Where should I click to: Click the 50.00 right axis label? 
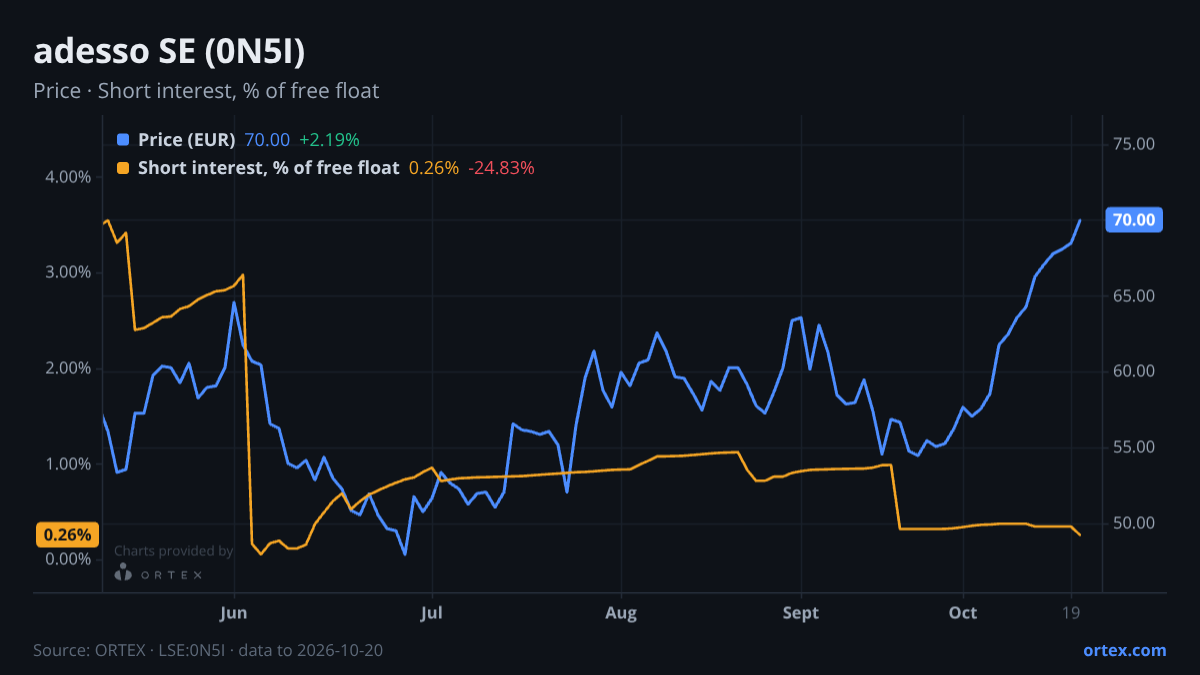(x=1134, y=523)
